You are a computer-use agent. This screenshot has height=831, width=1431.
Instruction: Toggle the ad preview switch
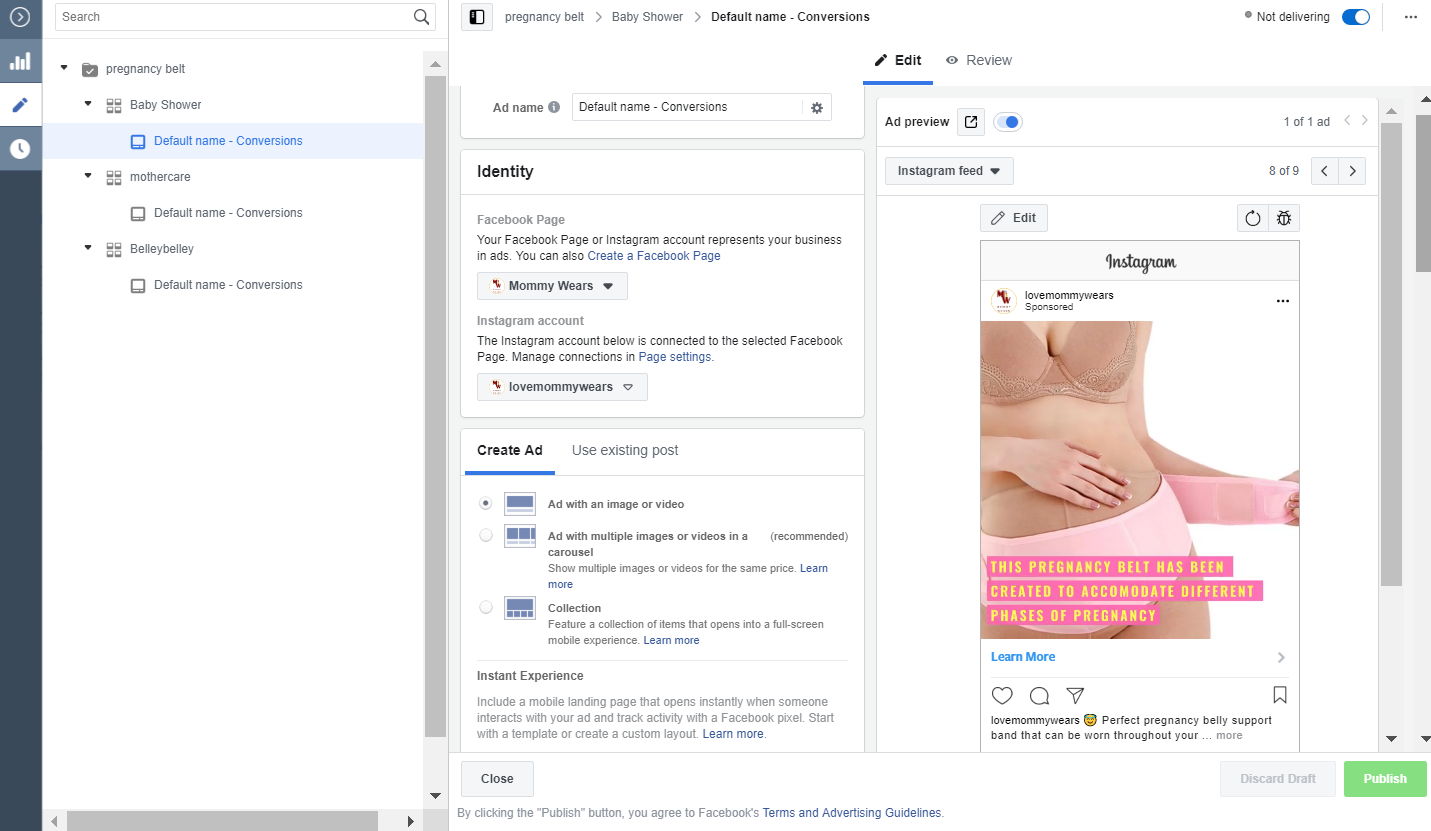pyautogui.click(x=1008, y=122)
